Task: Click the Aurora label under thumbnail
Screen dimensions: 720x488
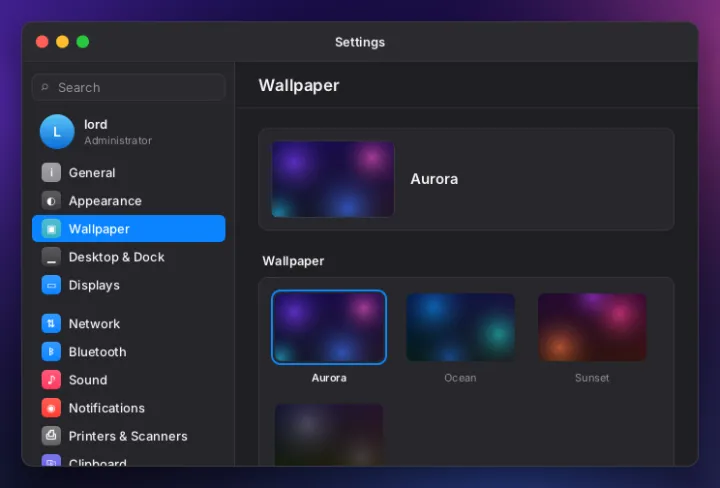Action: point(329,378)
